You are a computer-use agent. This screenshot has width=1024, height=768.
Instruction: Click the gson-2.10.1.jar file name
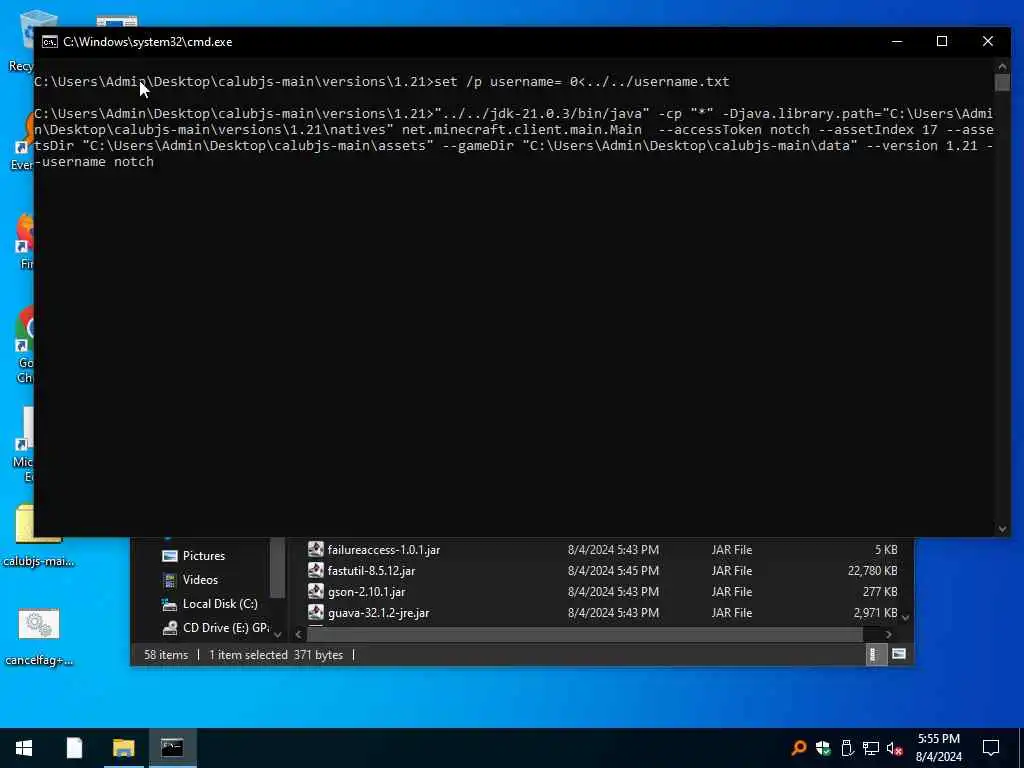coord(366,592)
